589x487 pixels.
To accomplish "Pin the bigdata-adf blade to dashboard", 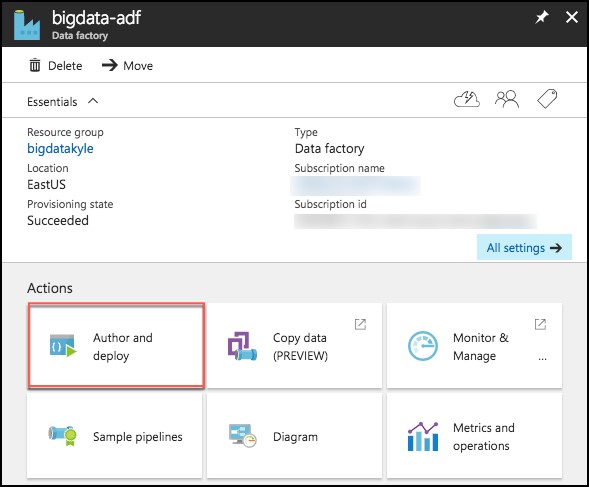I will pyautogui.click(x=542, y=17).
